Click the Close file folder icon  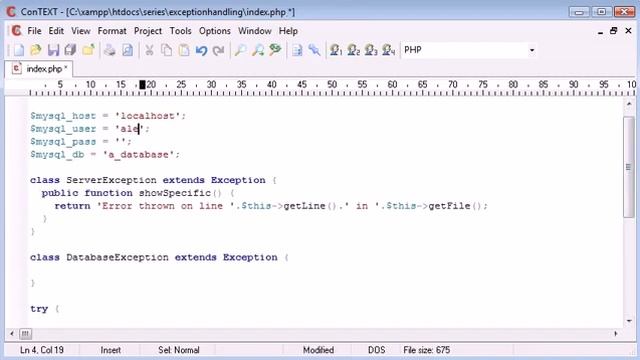point(88,50)
